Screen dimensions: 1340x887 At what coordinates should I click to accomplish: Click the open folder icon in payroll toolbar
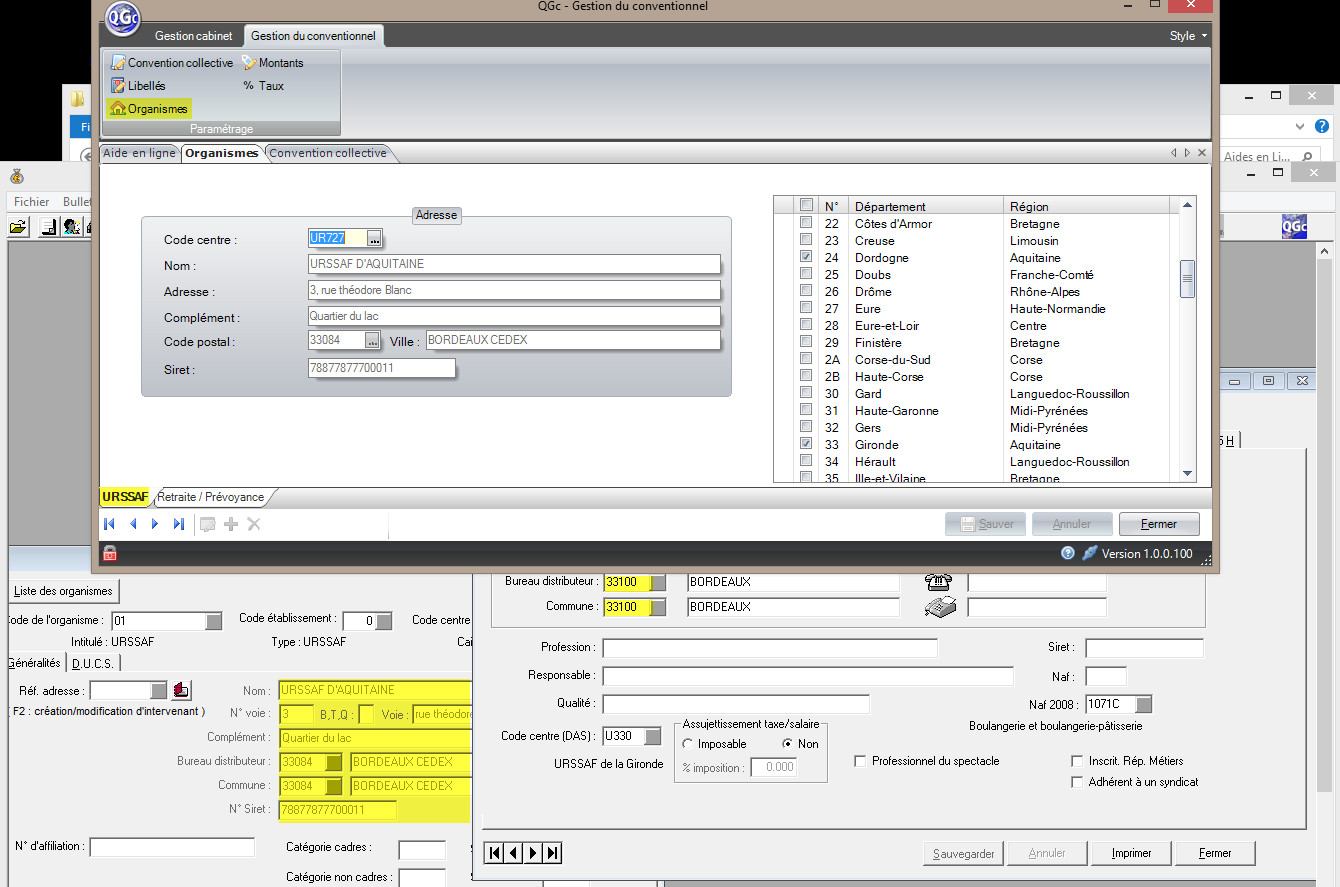pos(18,227)
